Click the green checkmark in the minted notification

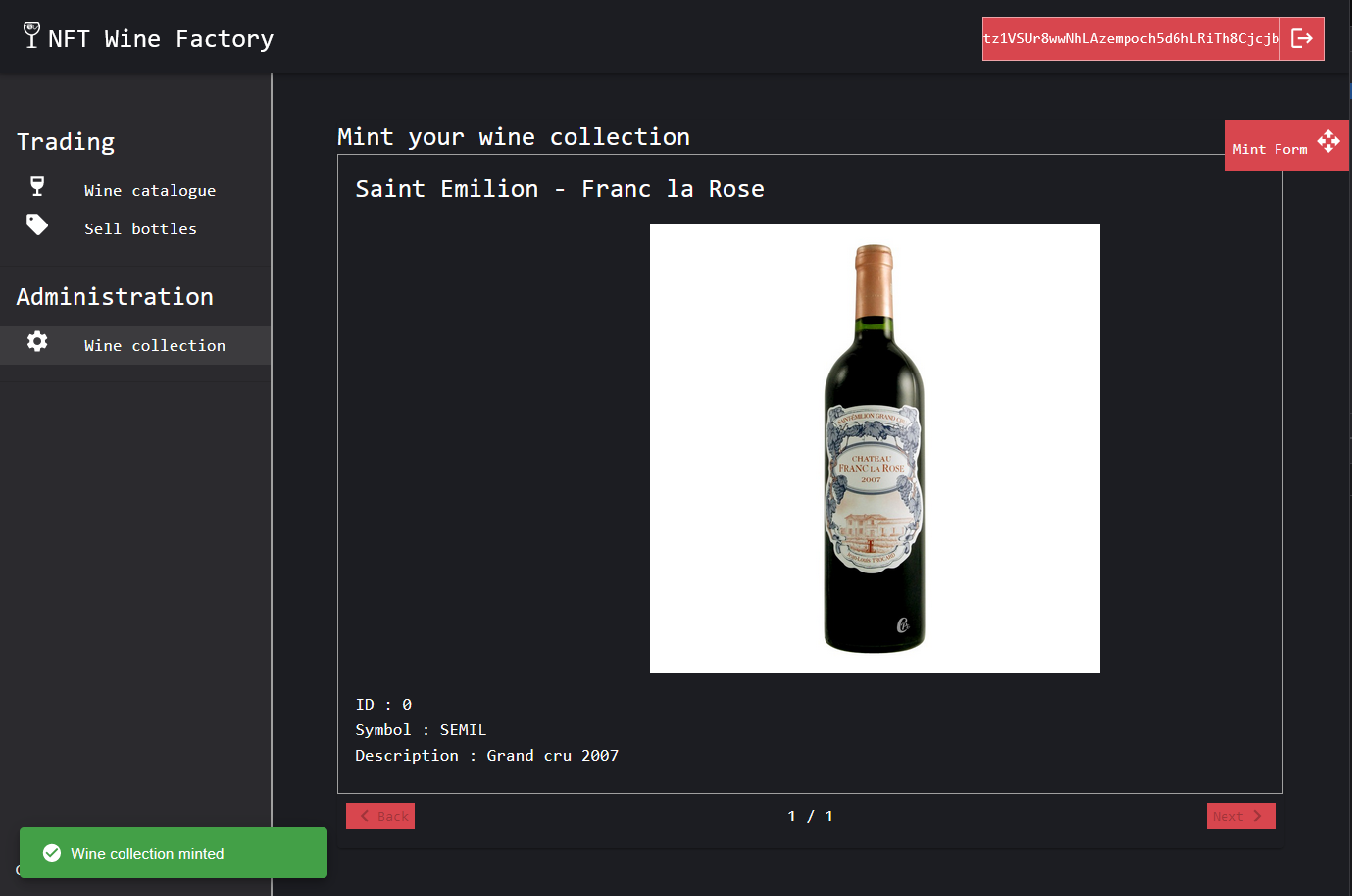click(52, 853)
